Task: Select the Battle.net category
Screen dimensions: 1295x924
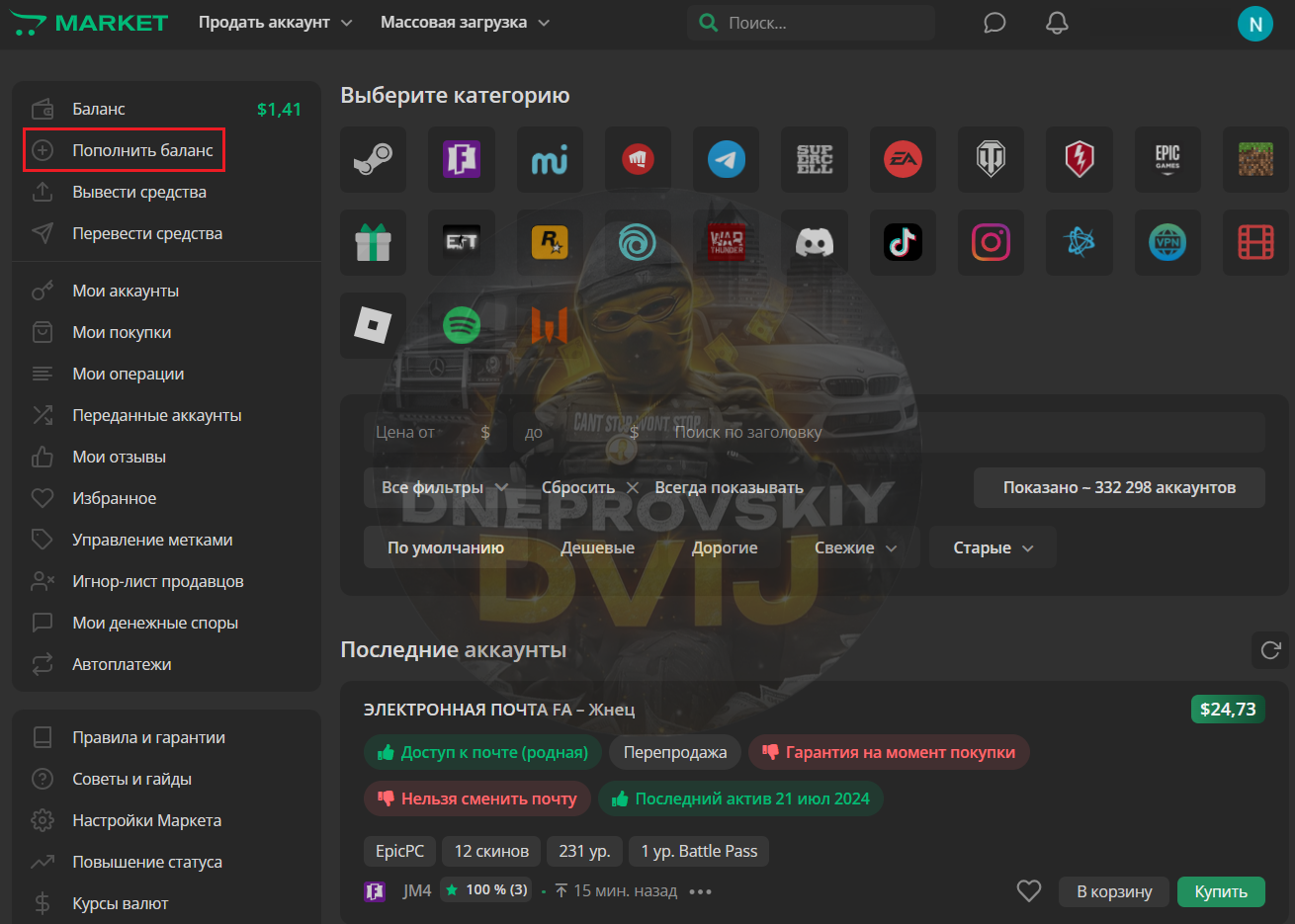Action: click(x=1079, y=242)
